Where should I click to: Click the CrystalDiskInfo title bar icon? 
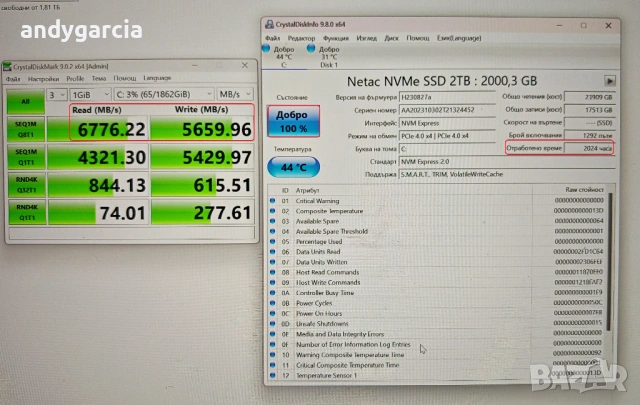pyautogui.click(x=269, y=24)
